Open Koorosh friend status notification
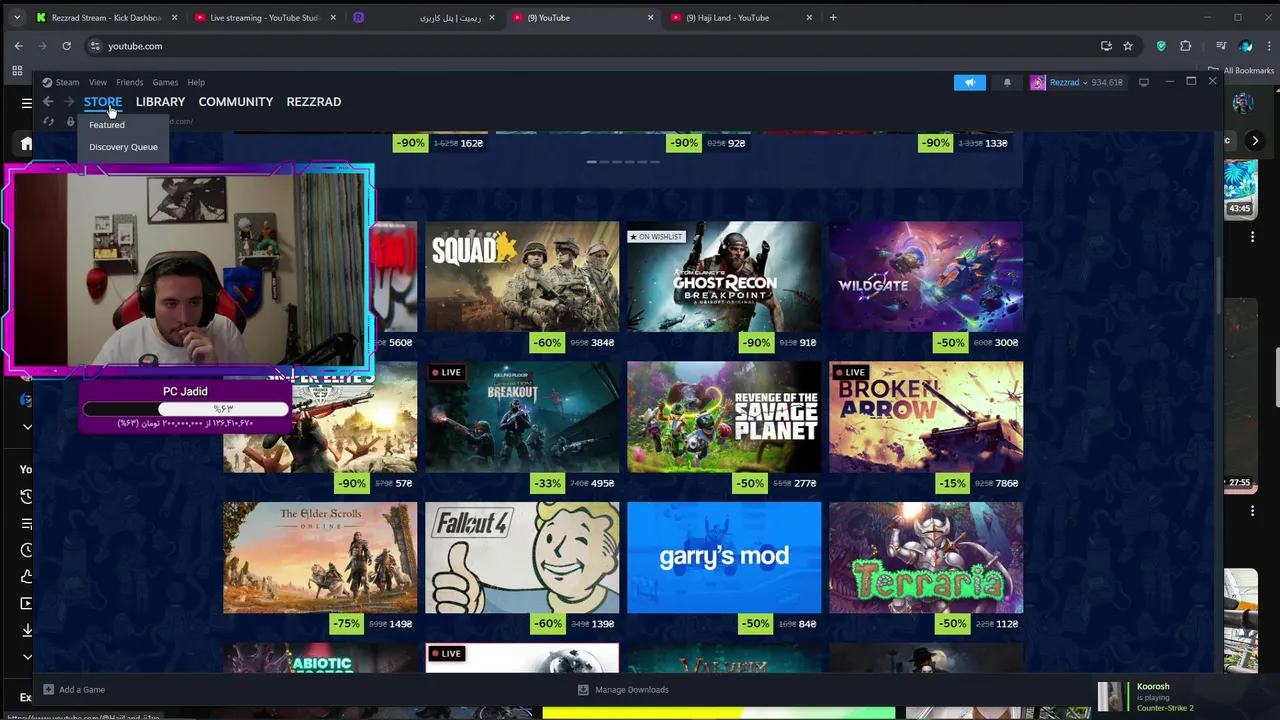The width and height of the screenshot is (1280, 720). tap(1156, 697)
